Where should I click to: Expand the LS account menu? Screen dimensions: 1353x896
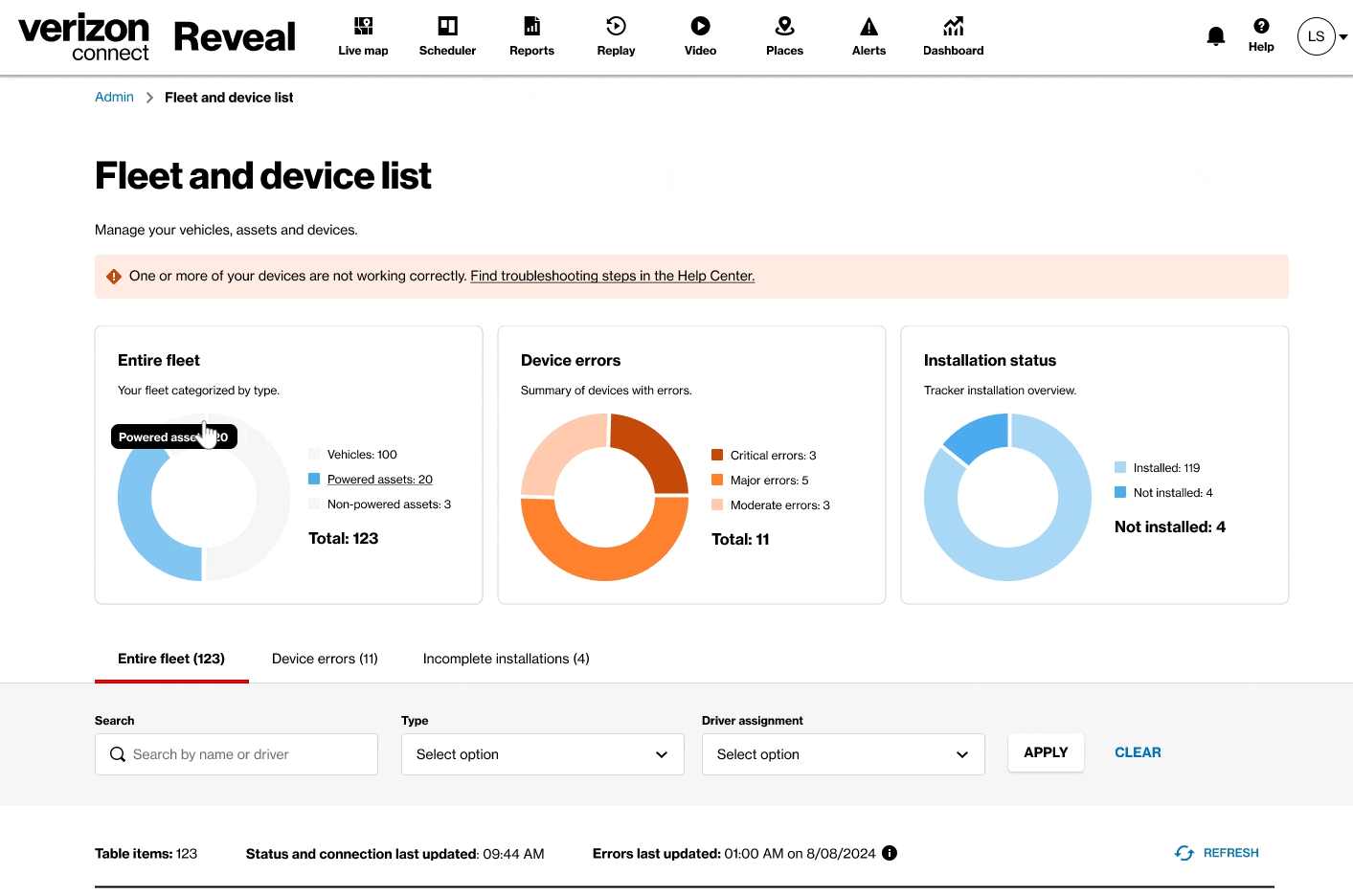[1322, 36]
